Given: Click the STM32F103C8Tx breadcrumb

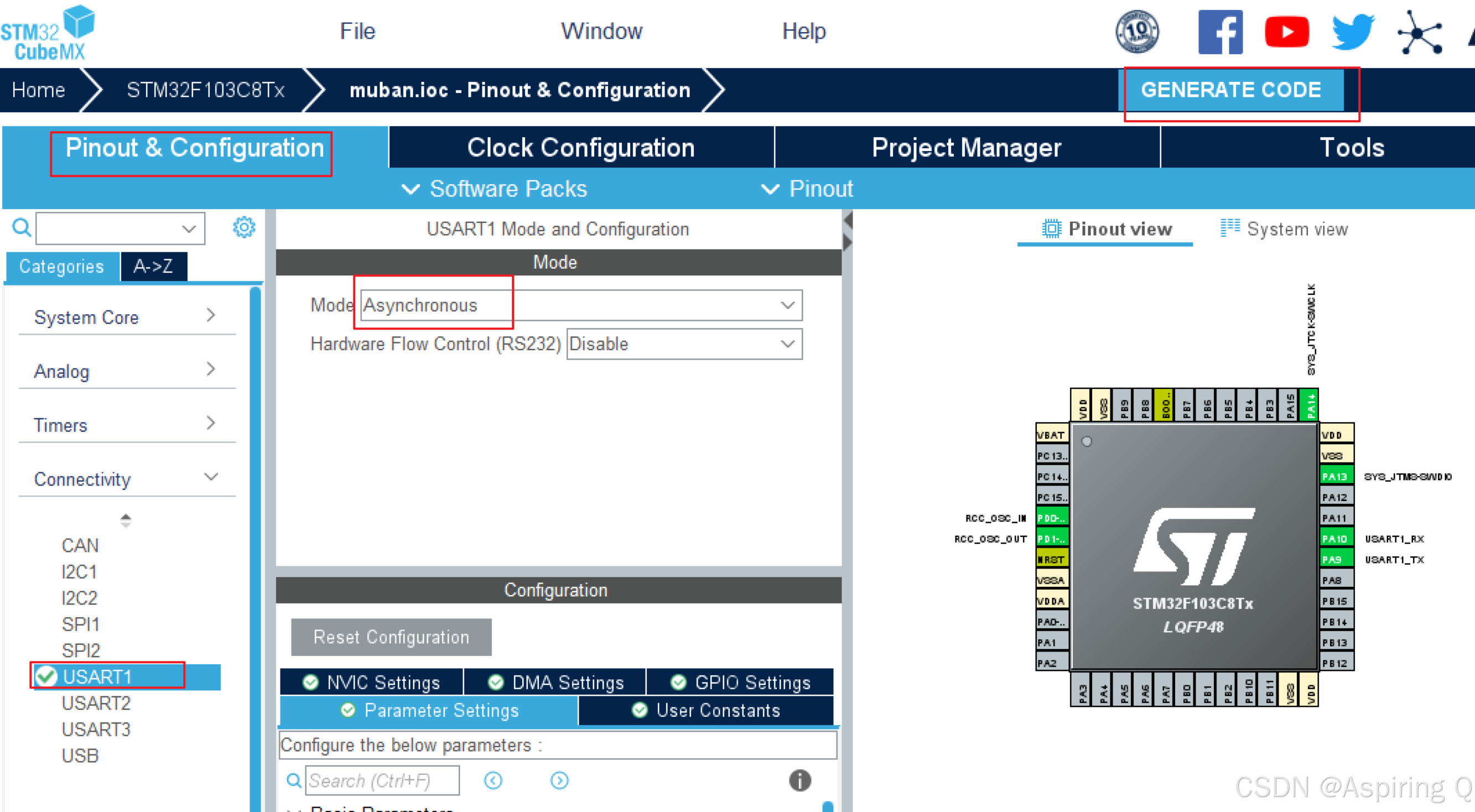Looking at the screenshot, I should 206,90.
